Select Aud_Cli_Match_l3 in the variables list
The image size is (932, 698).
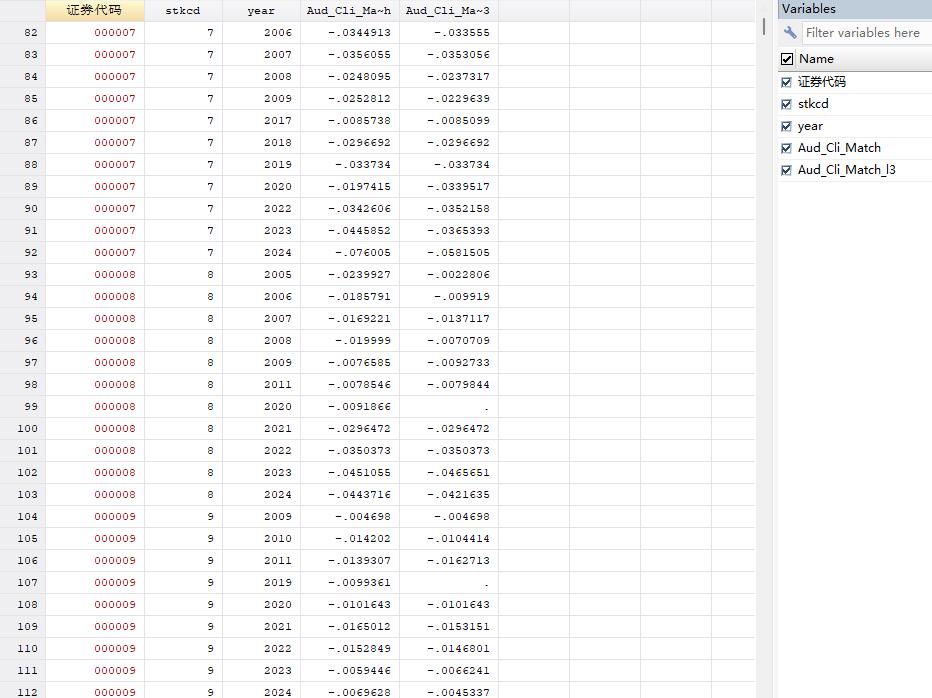coord(846,170)
